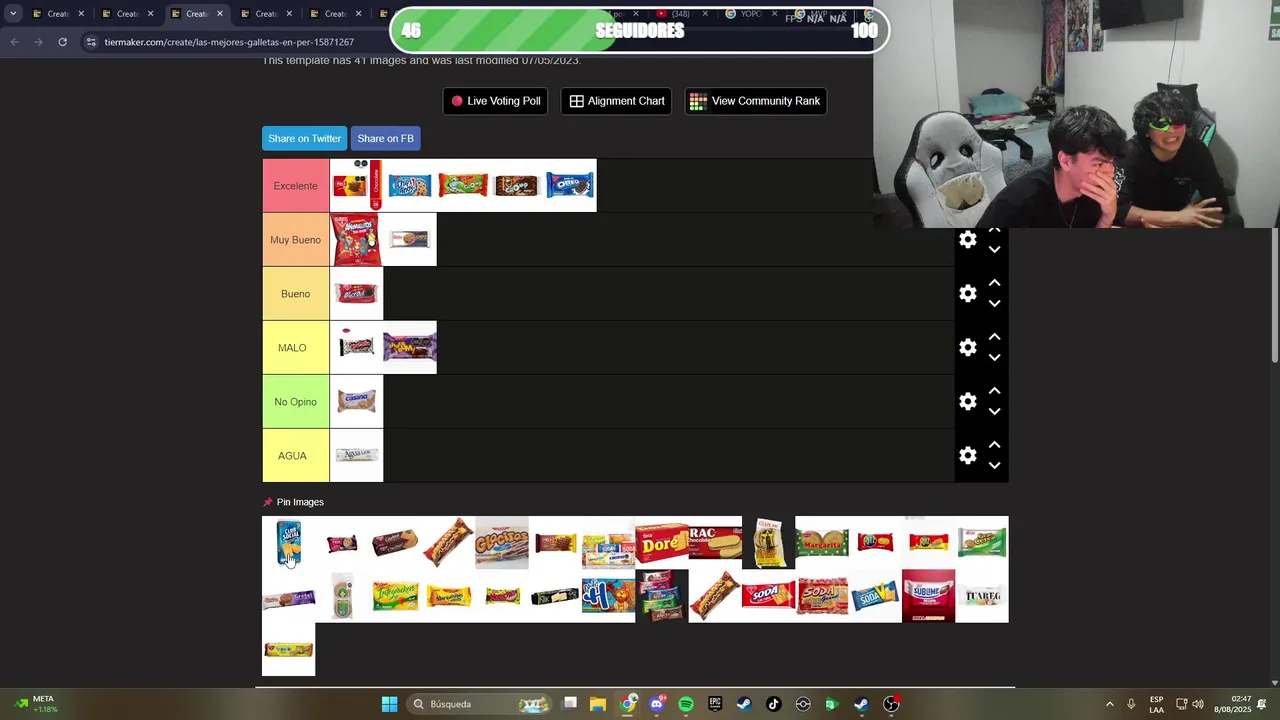Select the Glacitas cookie image
Viewport: 1280px width, 720px height.
point(502,543)
